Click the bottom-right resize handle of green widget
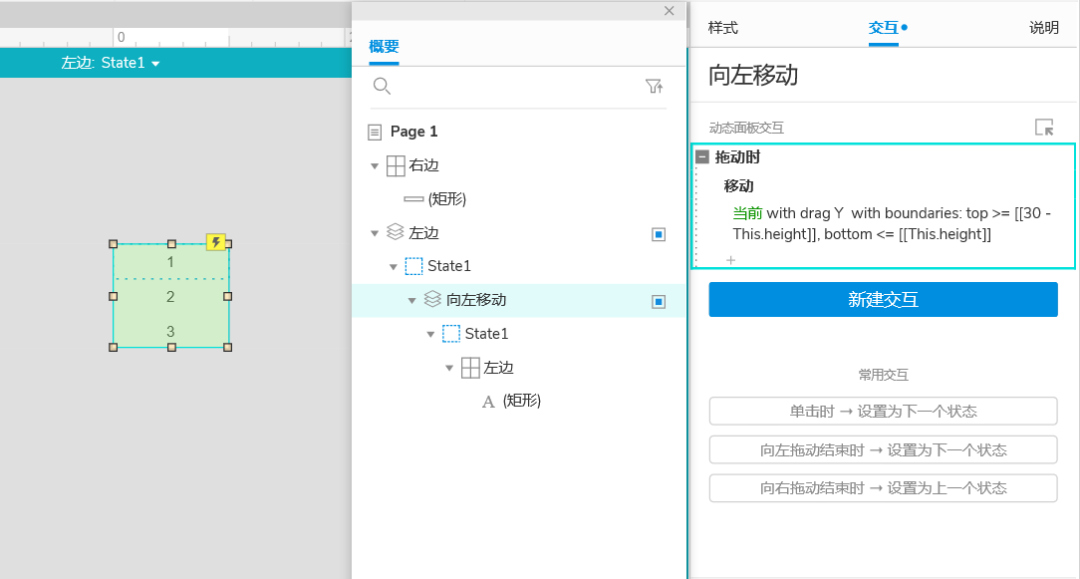The height and width of the screenshot is (579, 1080). click(x=228, y=347)
